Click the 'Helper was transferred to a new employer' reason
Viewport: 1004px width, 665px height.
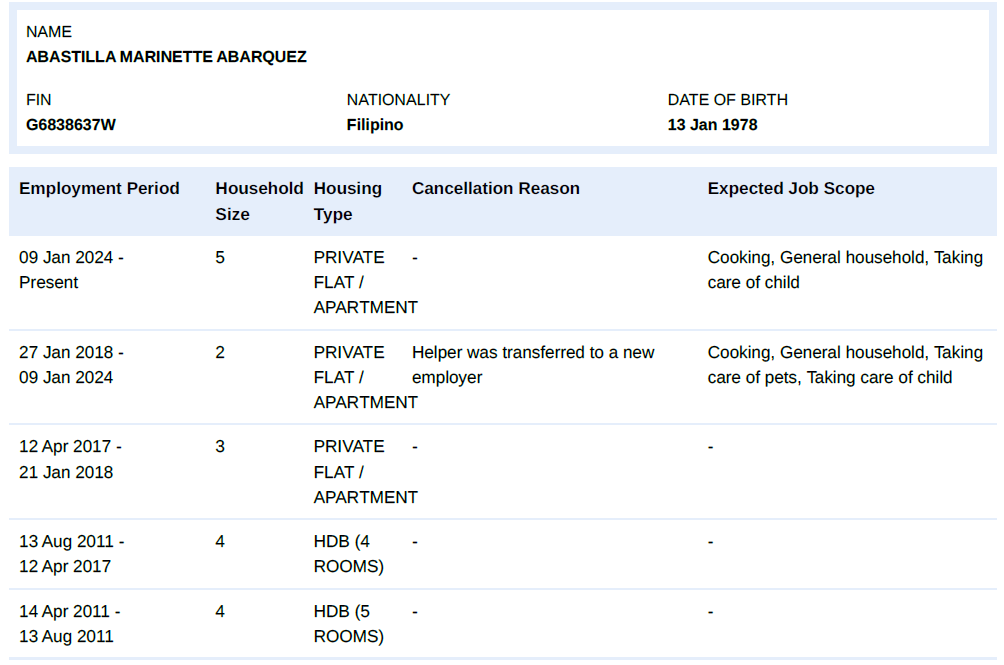[532, 365]
